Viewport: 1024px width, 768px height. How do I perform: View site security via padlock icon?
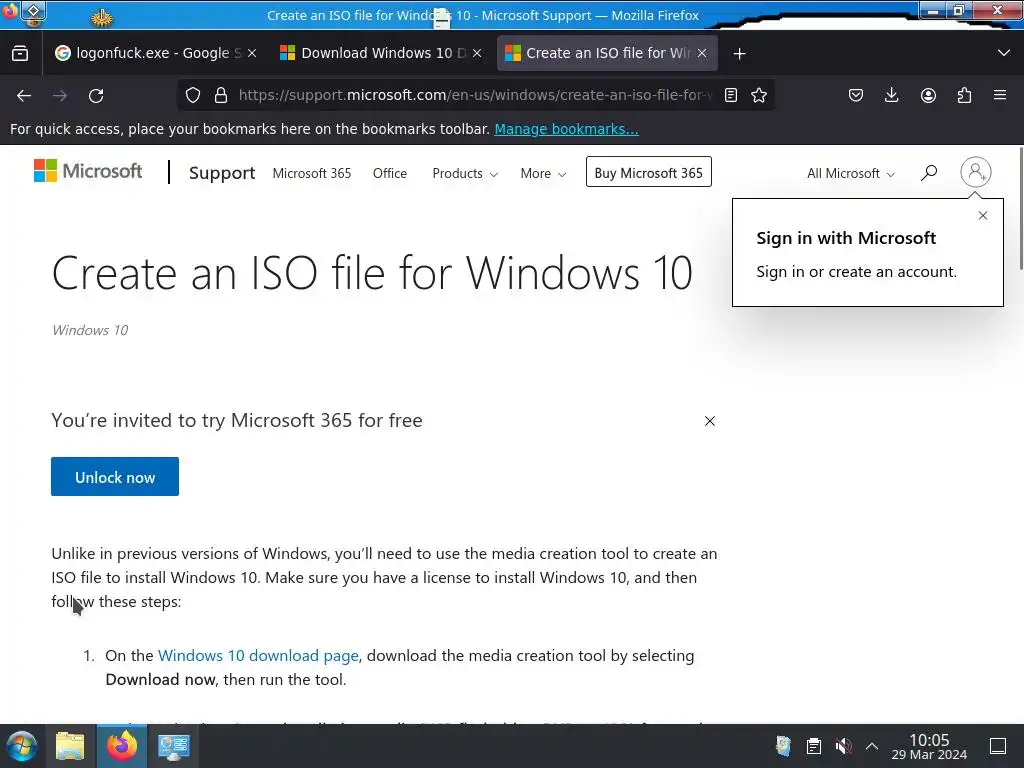point(221,95)
